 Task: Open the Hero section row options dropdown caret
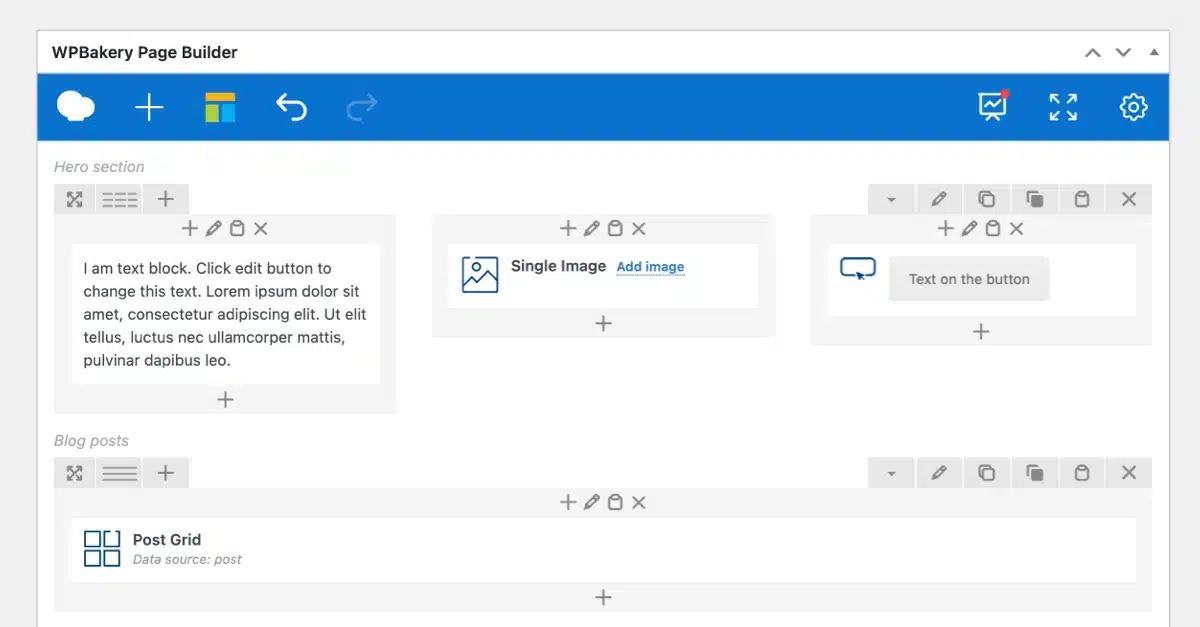tap(890, 199)
